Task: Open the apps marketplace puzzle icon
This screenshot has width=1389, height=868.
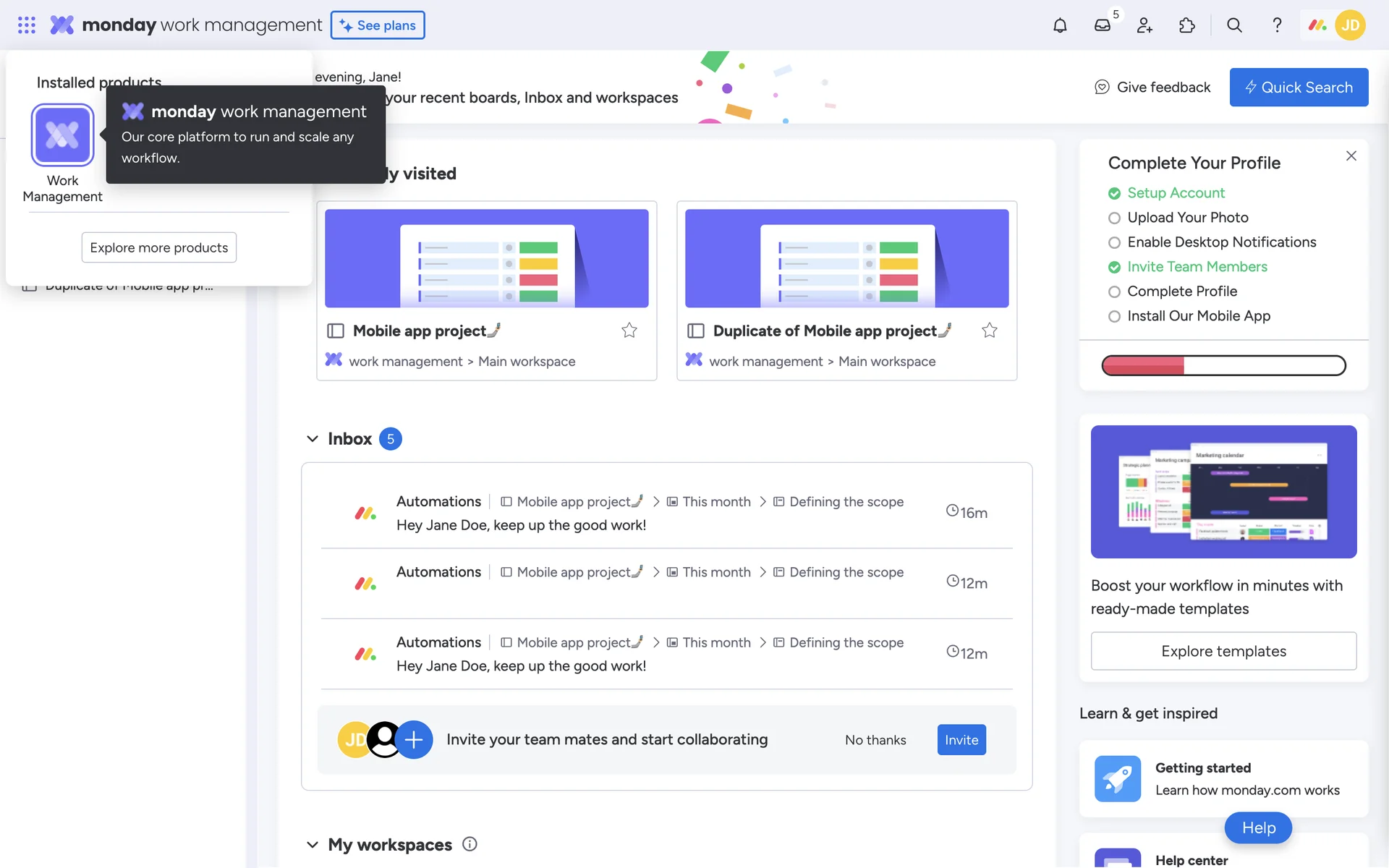Action: [1186, 25]
